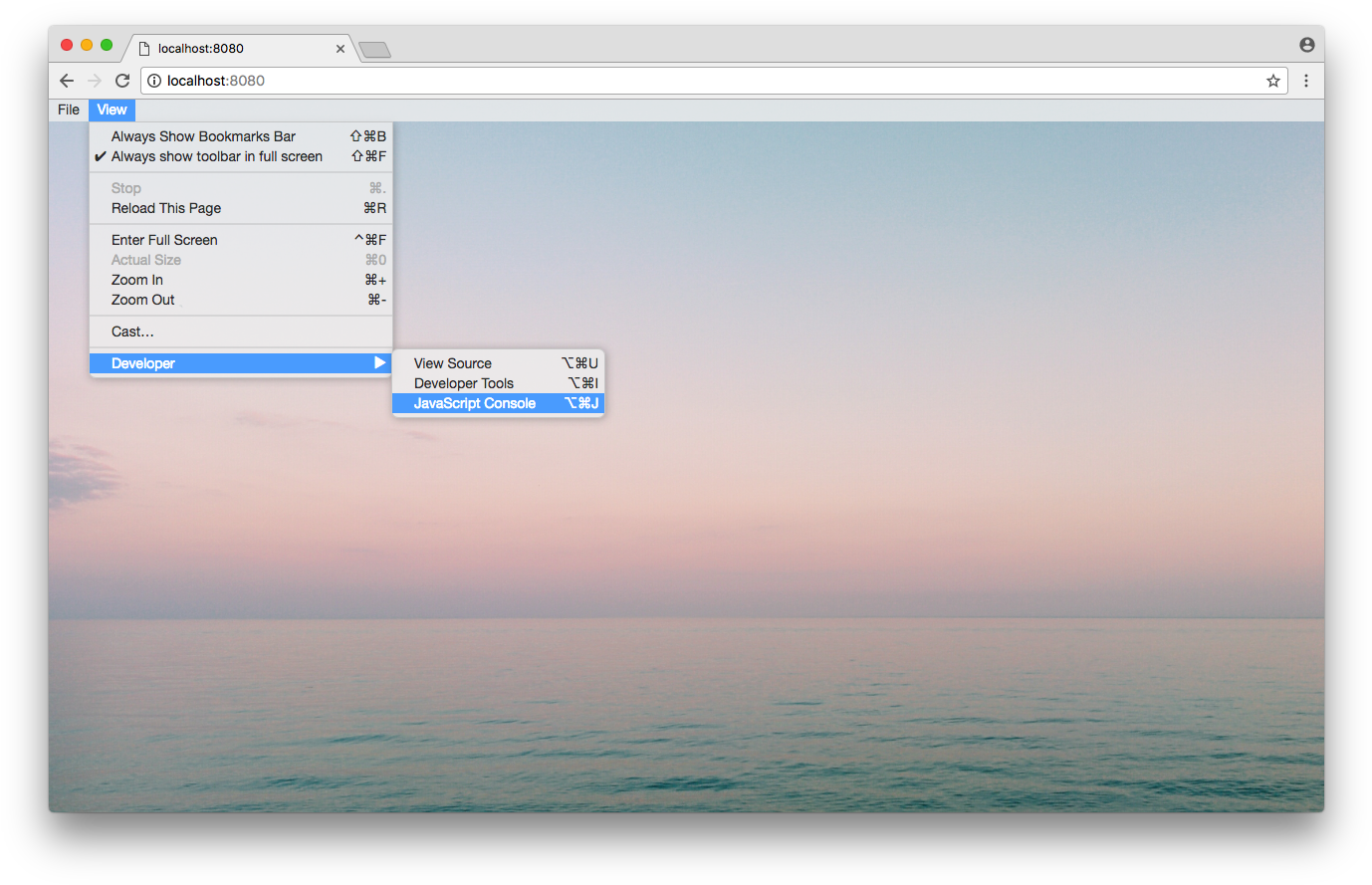Click the yellow minimize window button
This screenshot has width=1372, height=885.
pos(87,45)
